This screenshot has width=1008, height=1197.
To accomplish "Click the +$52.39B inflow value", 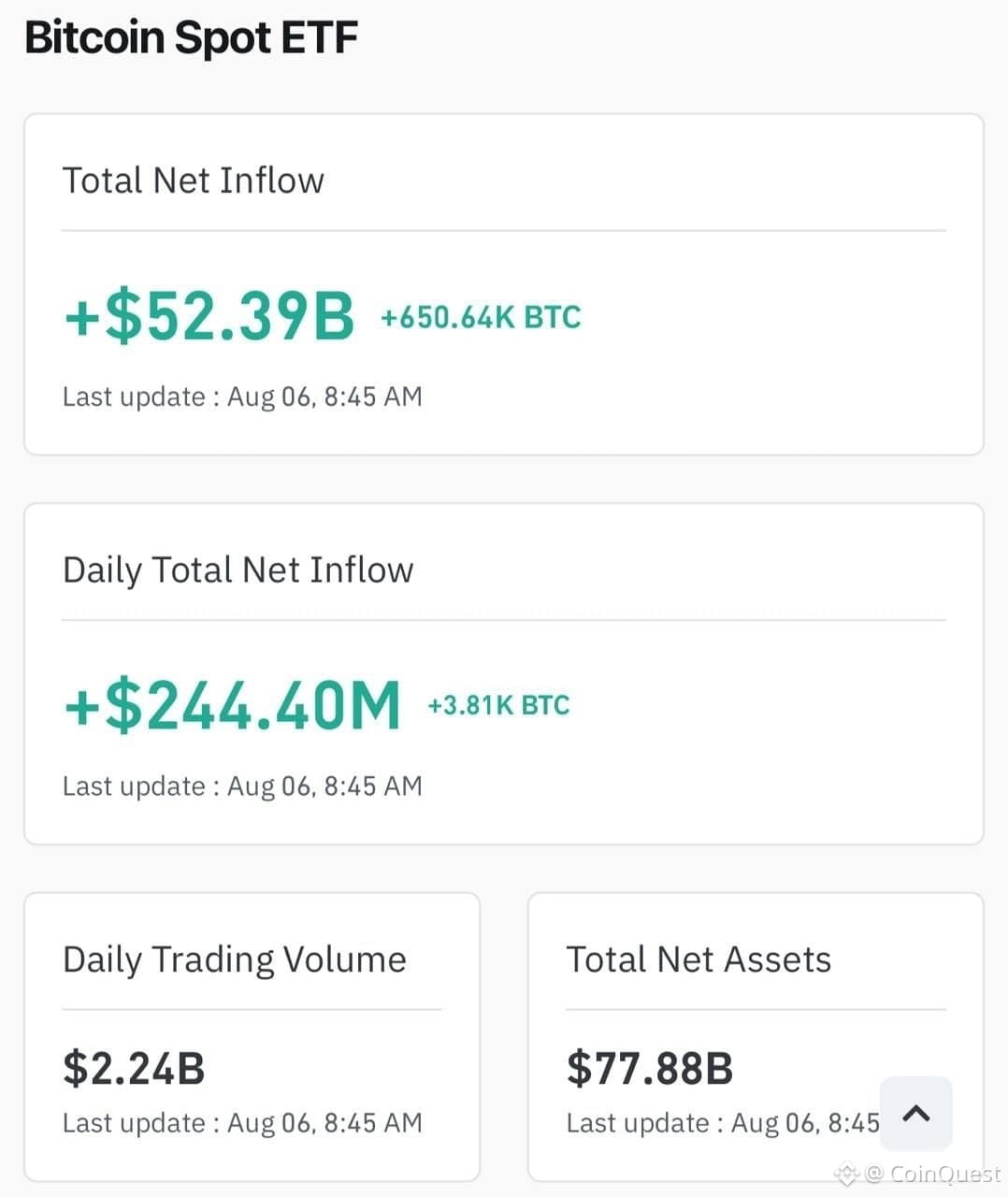I will click(209, 315).
